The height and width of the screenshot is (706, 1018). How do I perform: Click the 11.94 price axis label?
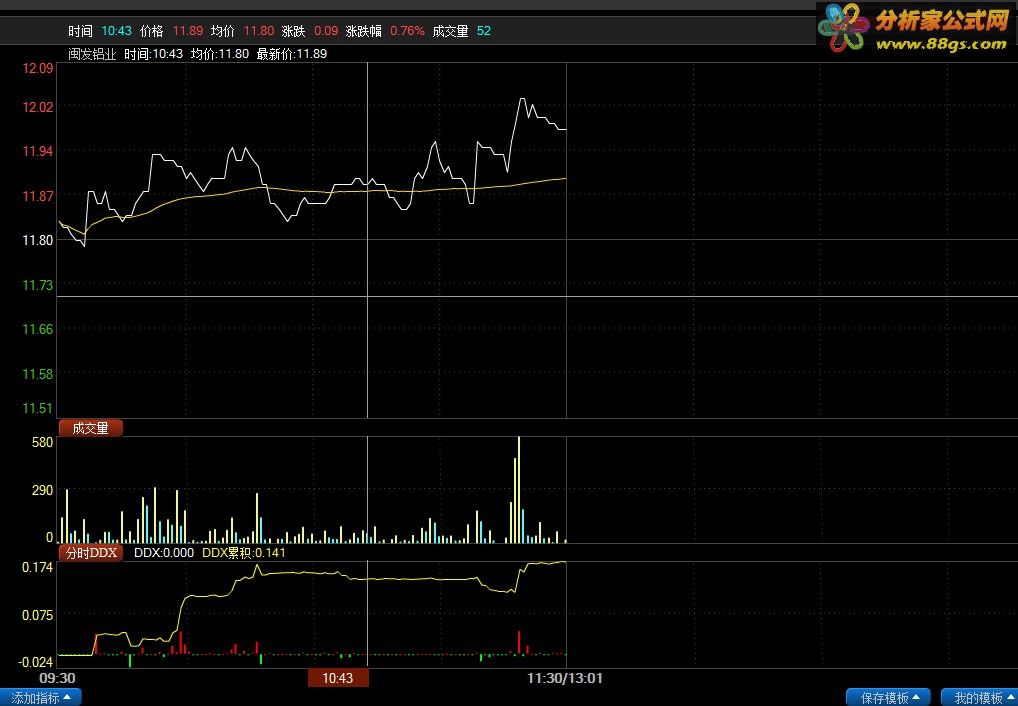(x=38, y=151)
